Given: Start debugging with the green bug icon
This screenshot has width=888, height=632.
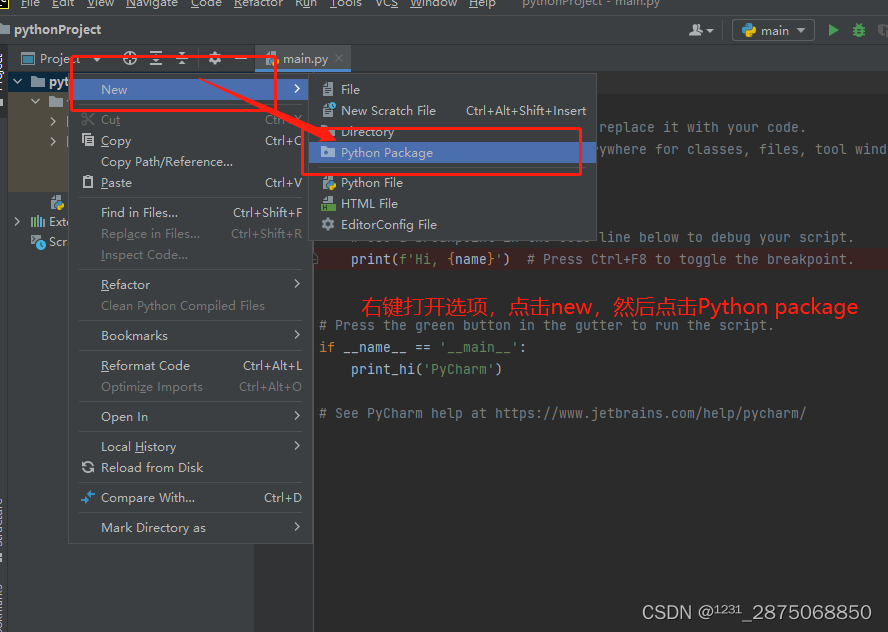Looking at the screenshot, I should point(859,30).
